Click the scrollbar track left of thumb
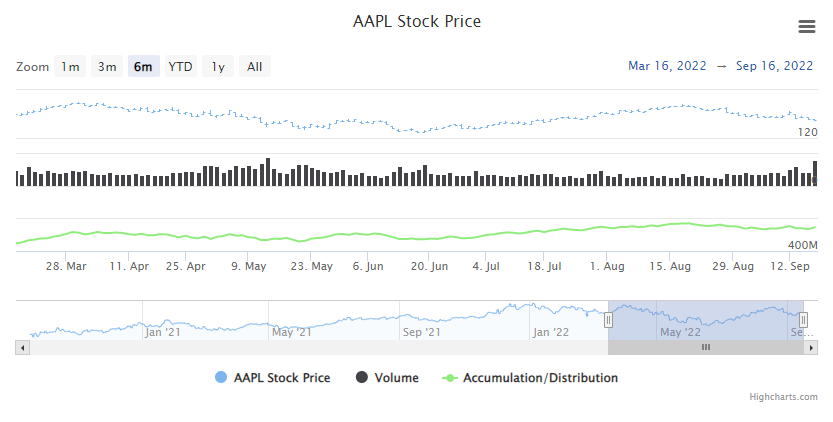The width and height of the screenshot is (833, 422). (x=300, y=347)
